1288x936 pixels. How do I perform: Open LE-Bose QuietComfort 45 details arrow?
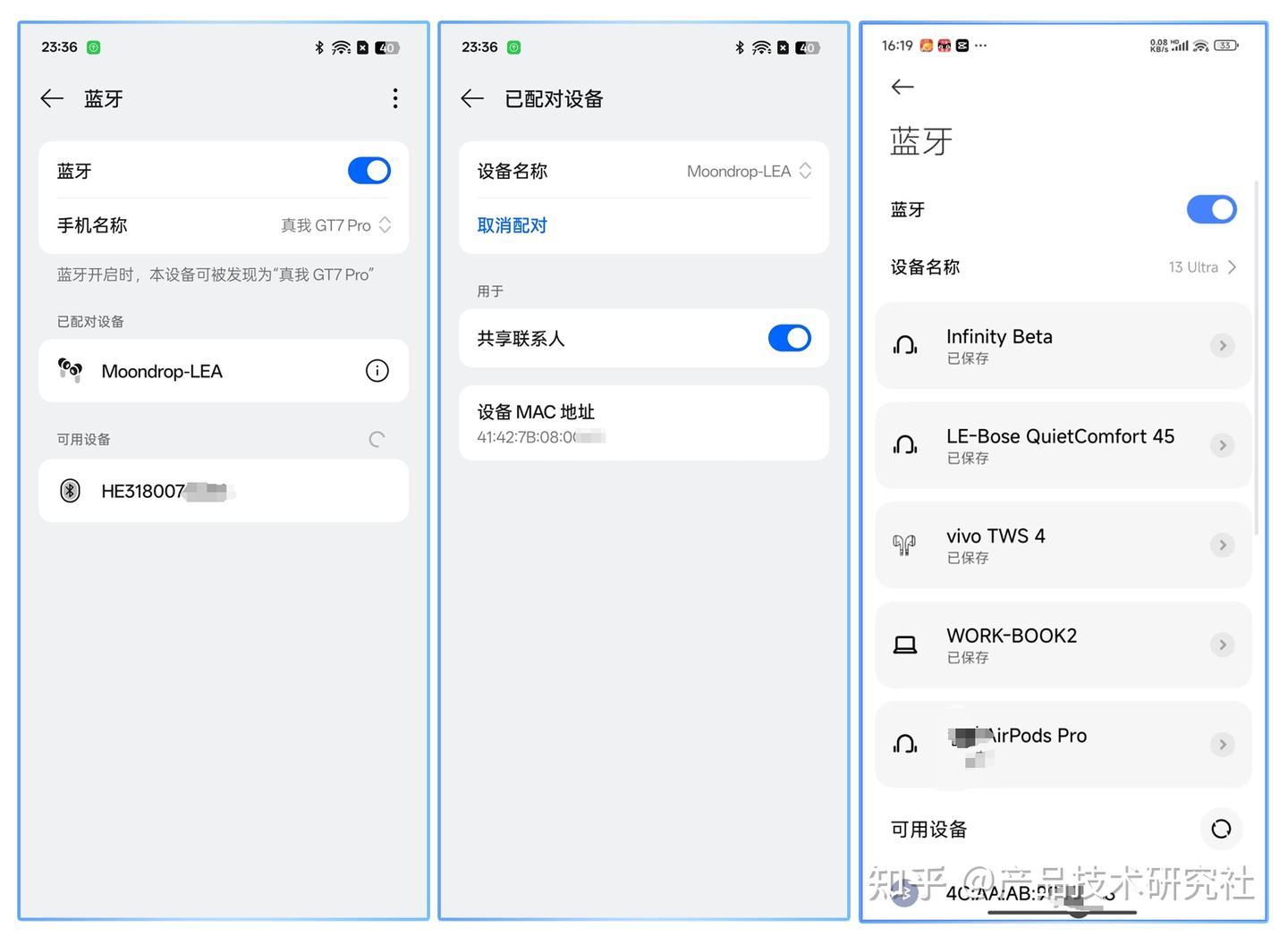coord(1223,445)
